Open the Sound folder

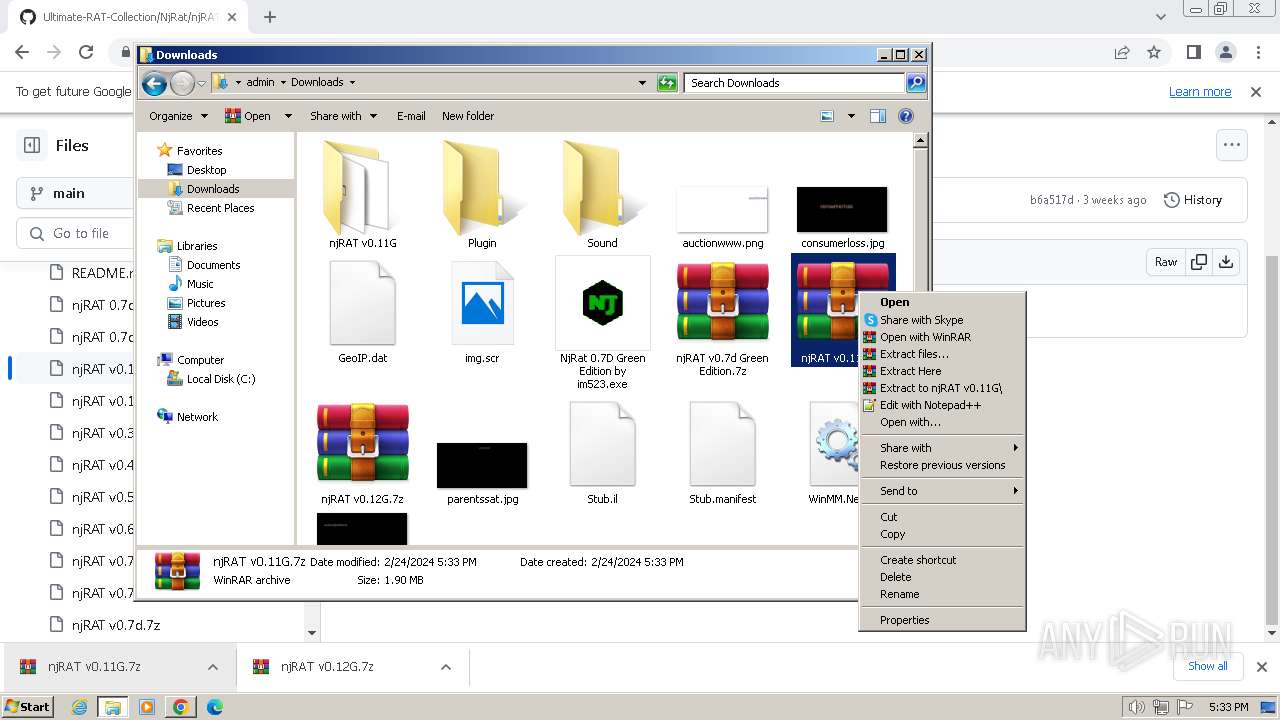(601, 188)
